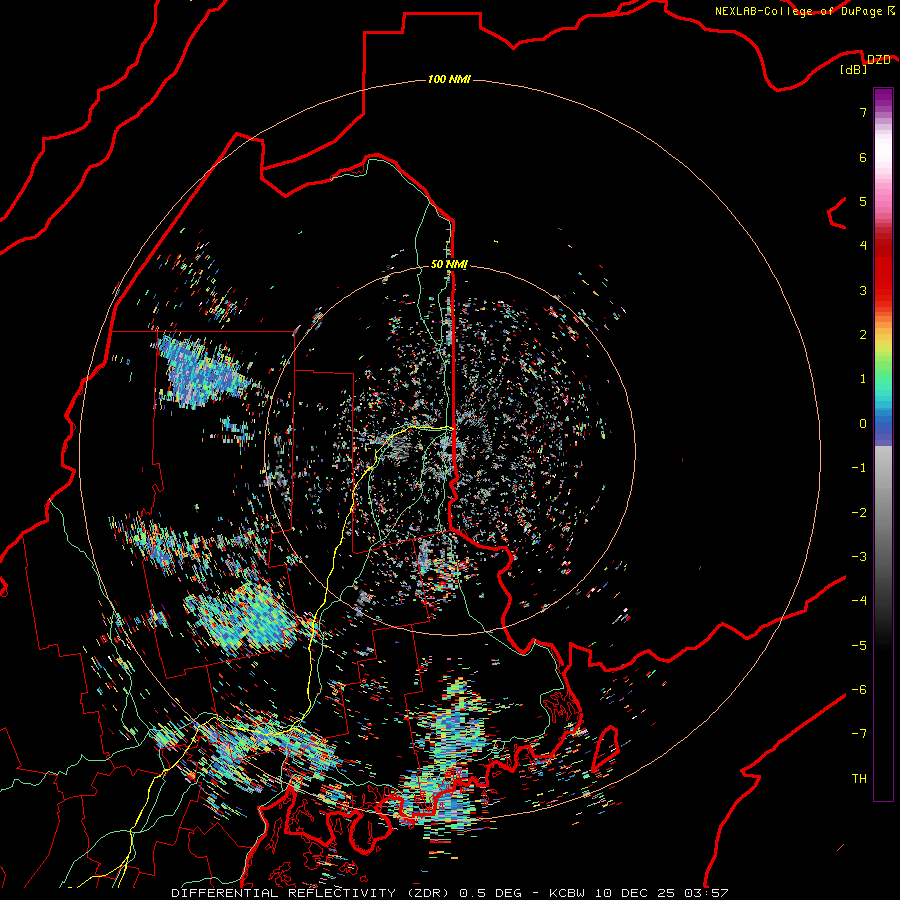Click the '[dB]' units label

[854, 70]
